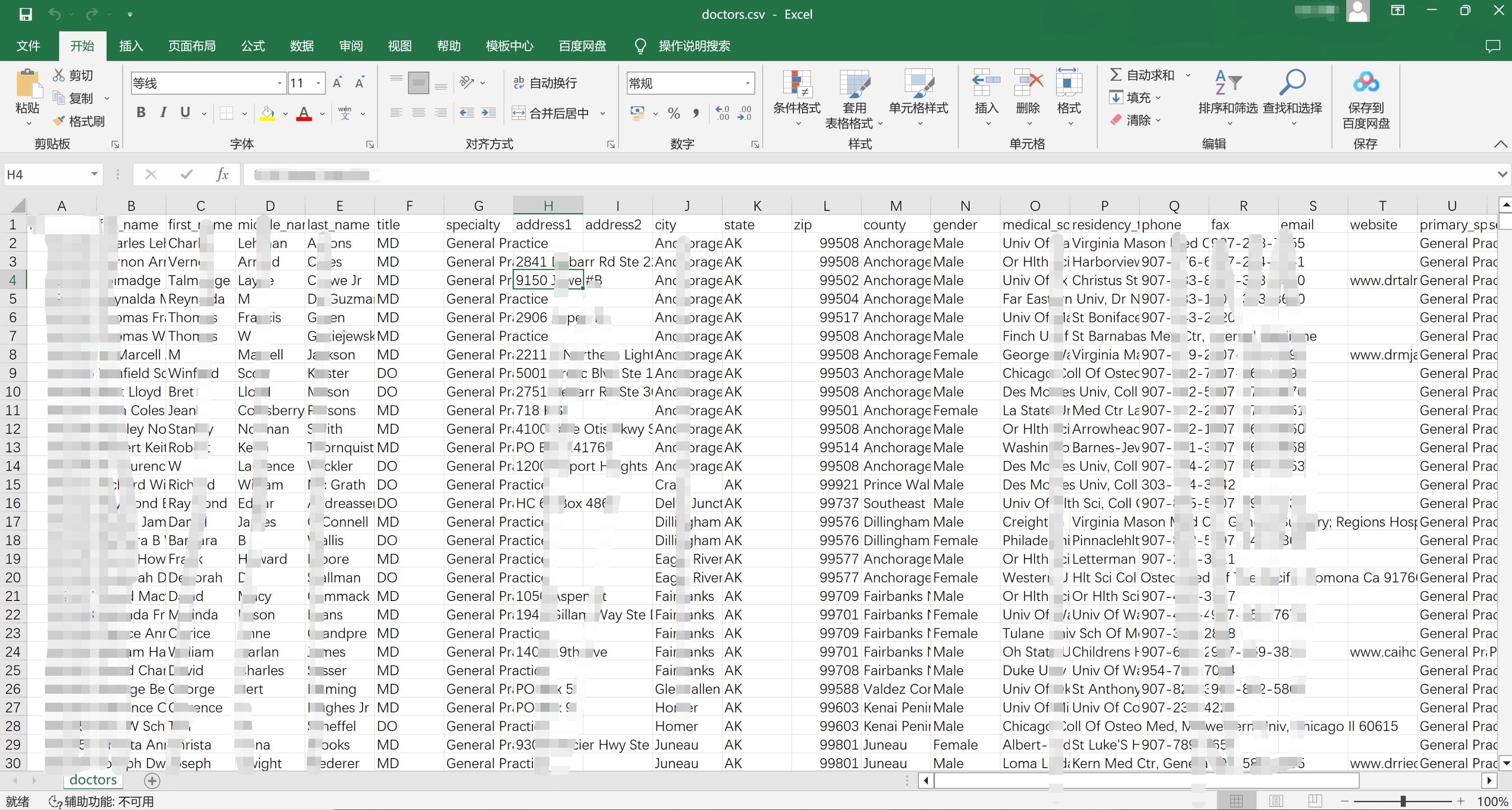
Task: Save to Baidu Netdisk (保存到百度网盘)
Action: point(1366,99)
